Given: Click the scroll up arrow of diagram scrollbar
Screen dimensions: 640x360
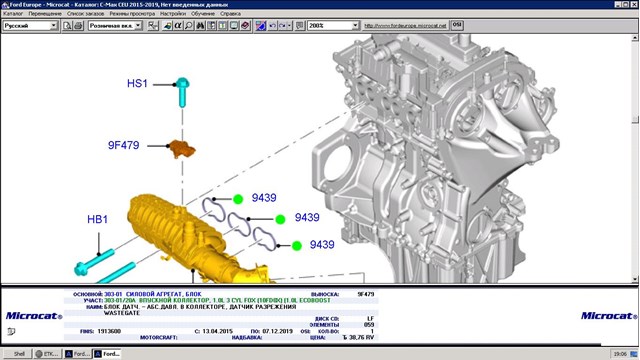Looking at the screenshot, I should click(x=635, y=38).
